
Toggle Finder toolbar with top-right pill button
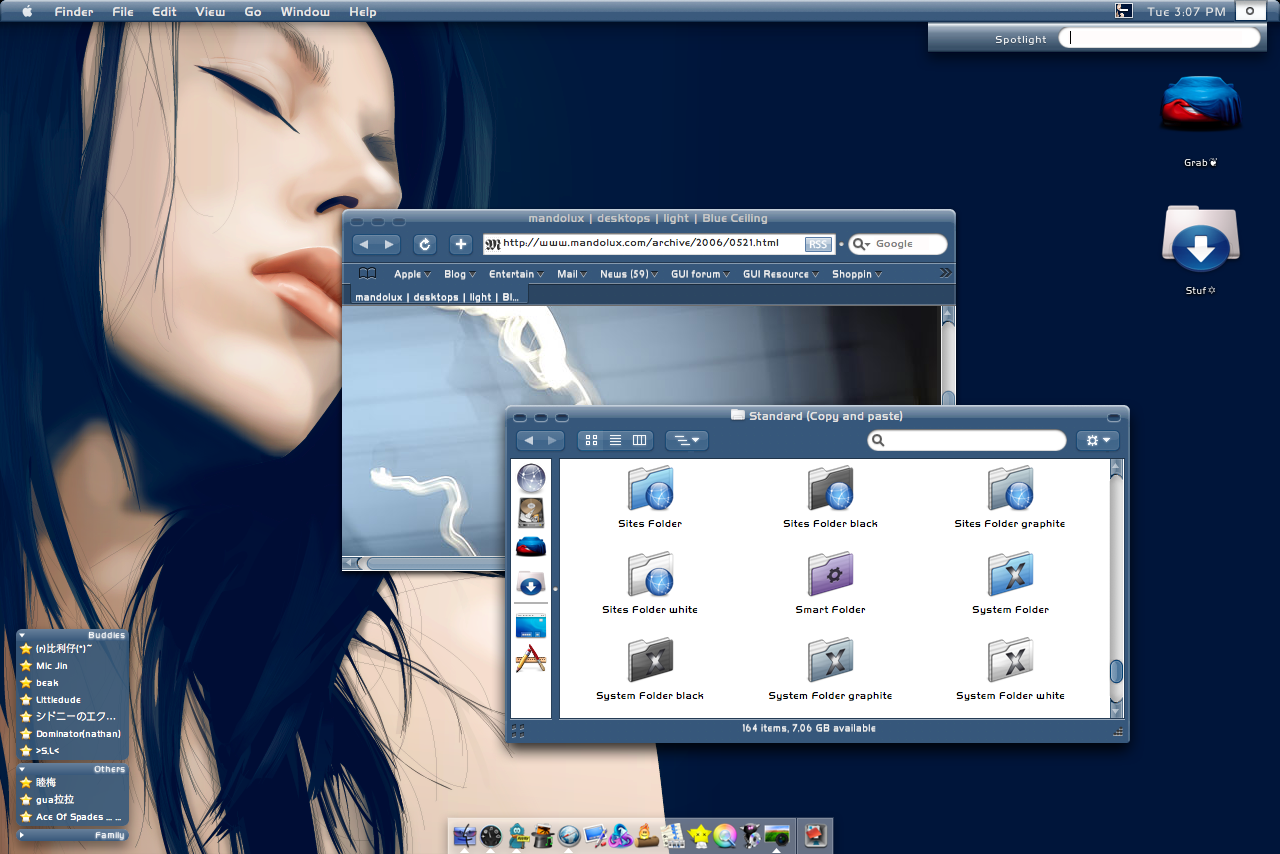(1114, 417)
